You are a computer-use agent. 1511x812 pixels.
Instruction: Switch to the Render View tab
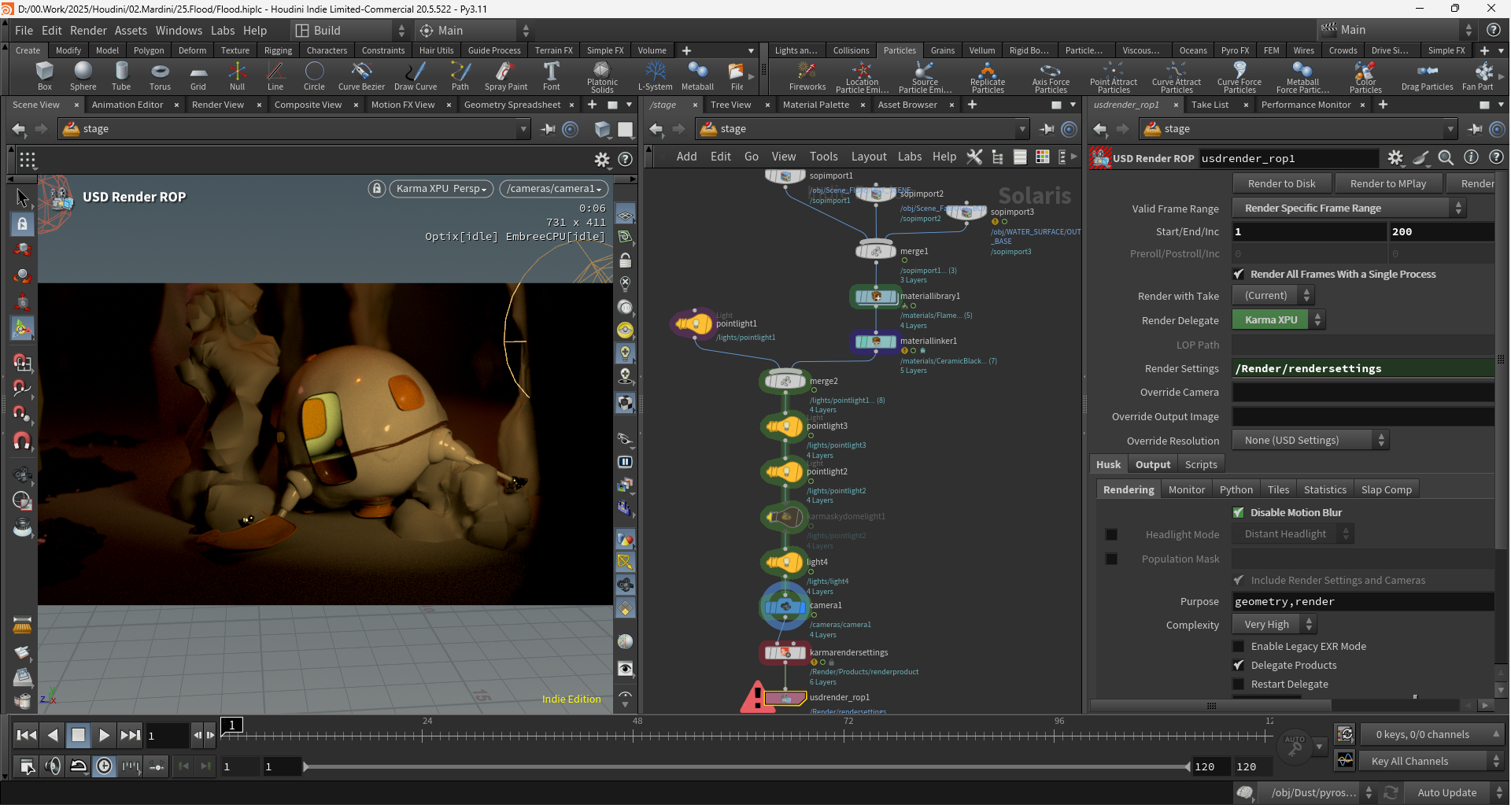tap(218, 105)
